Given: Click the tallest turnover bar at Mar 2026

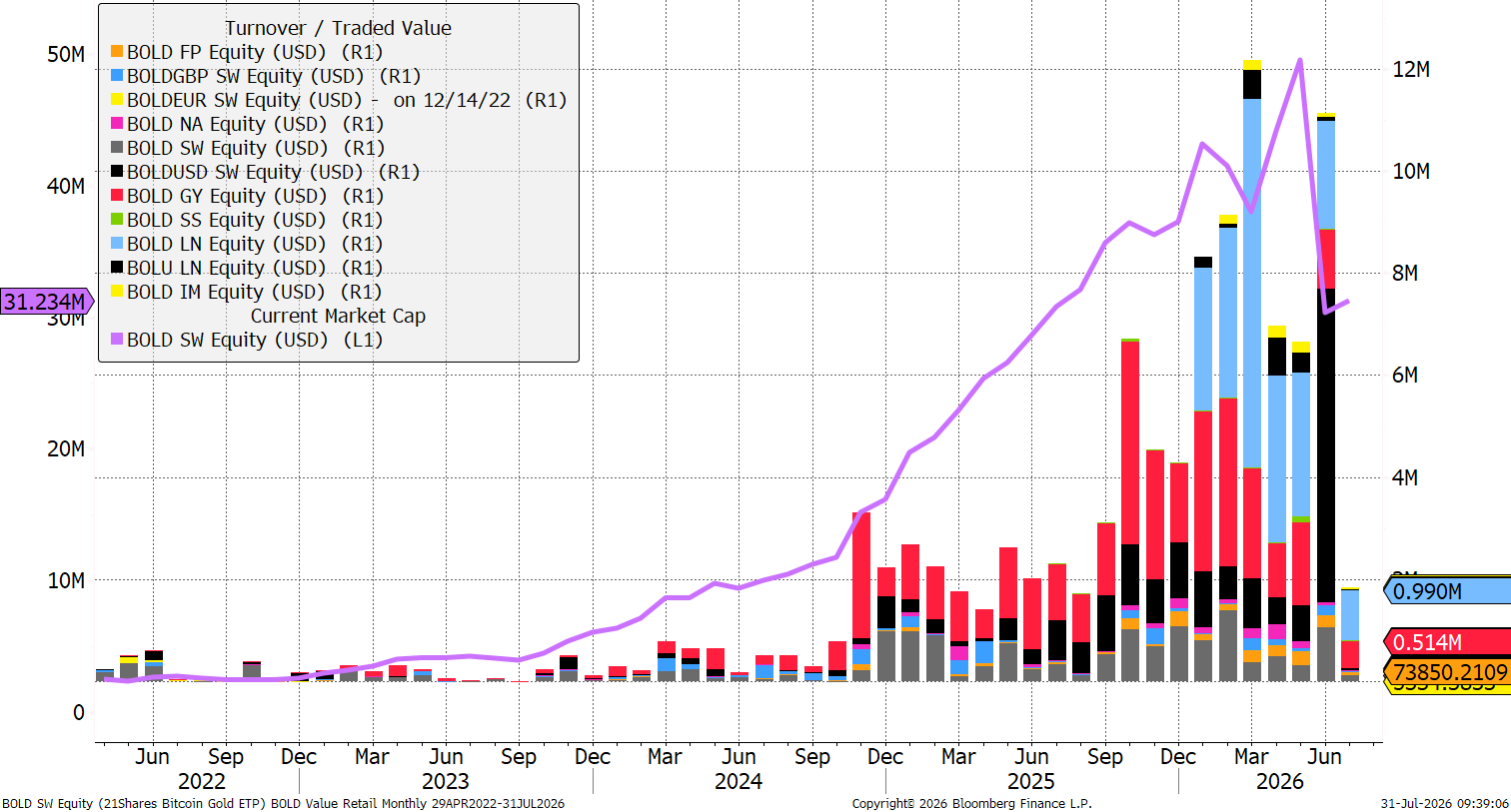Looking at the screenshot, I should coord(1252,370).
